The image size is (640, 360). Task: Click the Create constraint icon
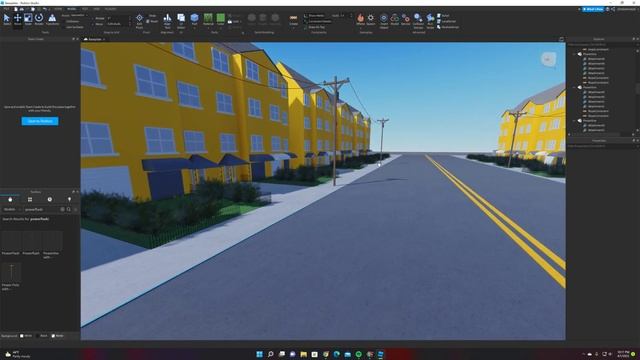click(x=293, y=18)
